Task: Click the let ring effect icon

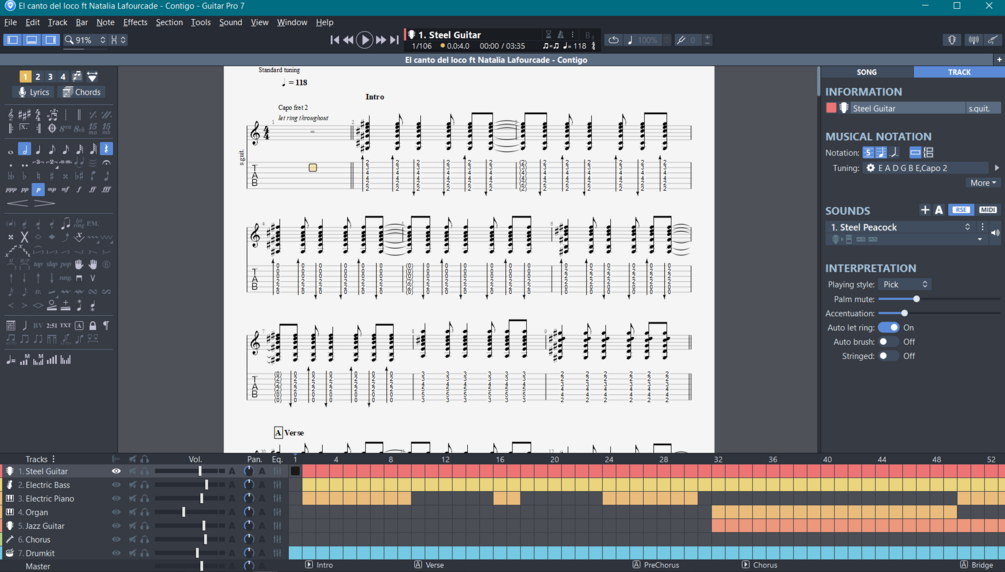Action: click(x=79, y=223)
